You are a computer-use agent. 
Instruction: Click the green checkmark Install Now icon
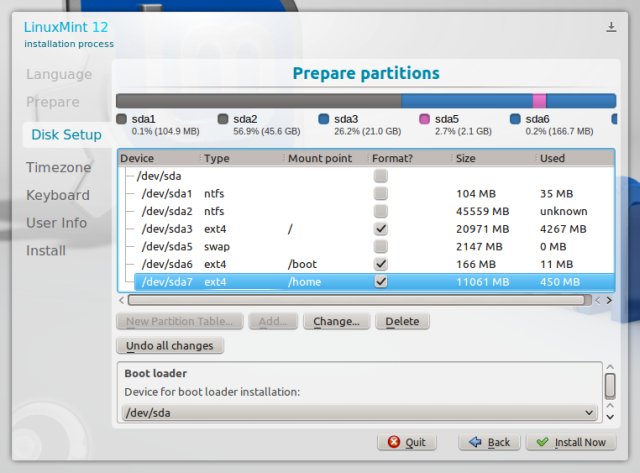(x=542, y=442)
